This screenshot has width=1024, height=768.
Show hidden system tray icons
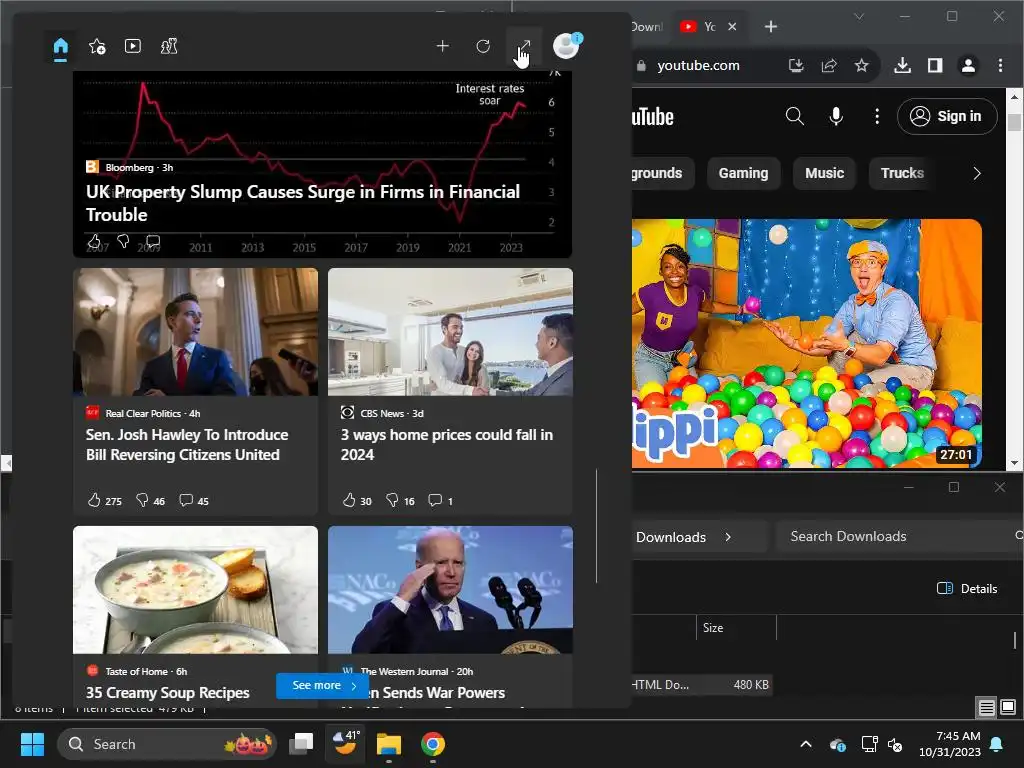(x=806, y=744)
